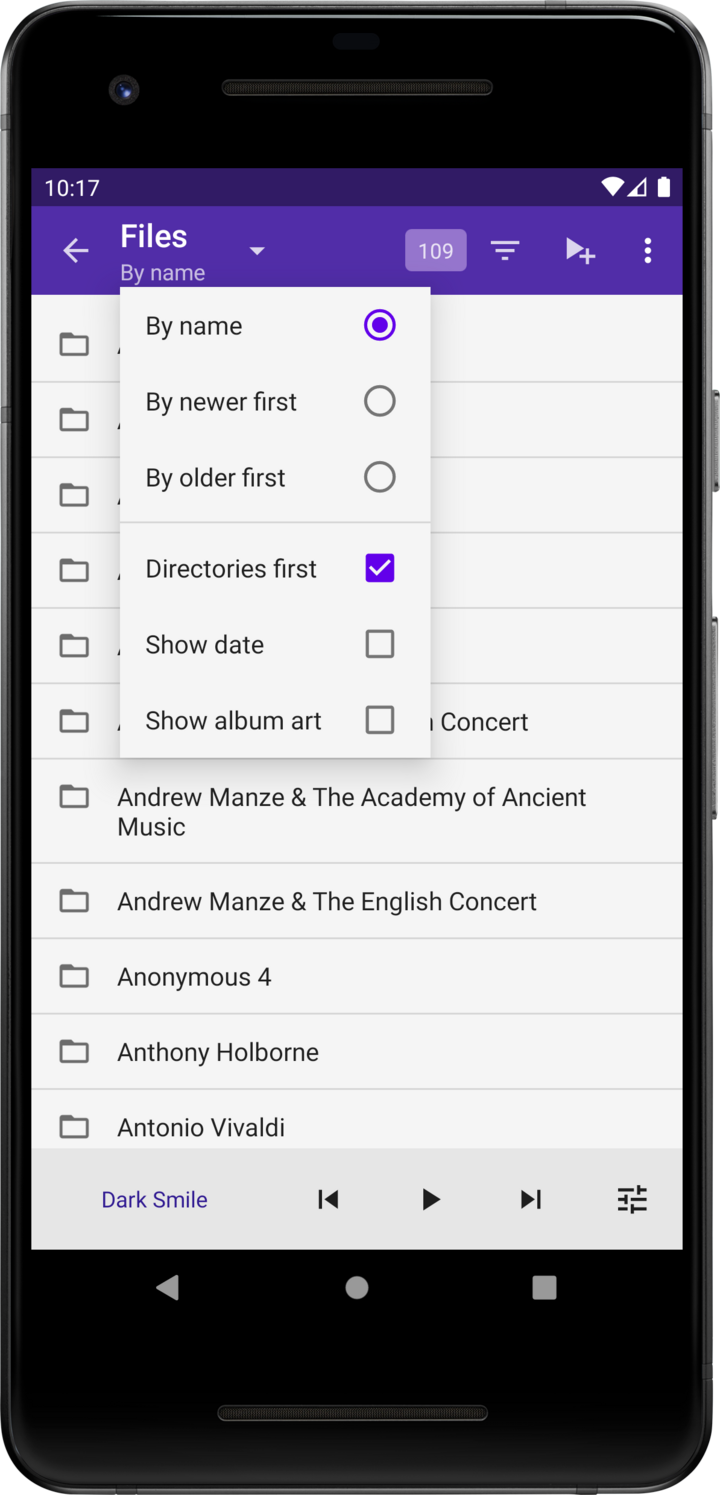
Task: Open the three-dot overflow menu
Action: pyautogui.click(x=648, y=251)
